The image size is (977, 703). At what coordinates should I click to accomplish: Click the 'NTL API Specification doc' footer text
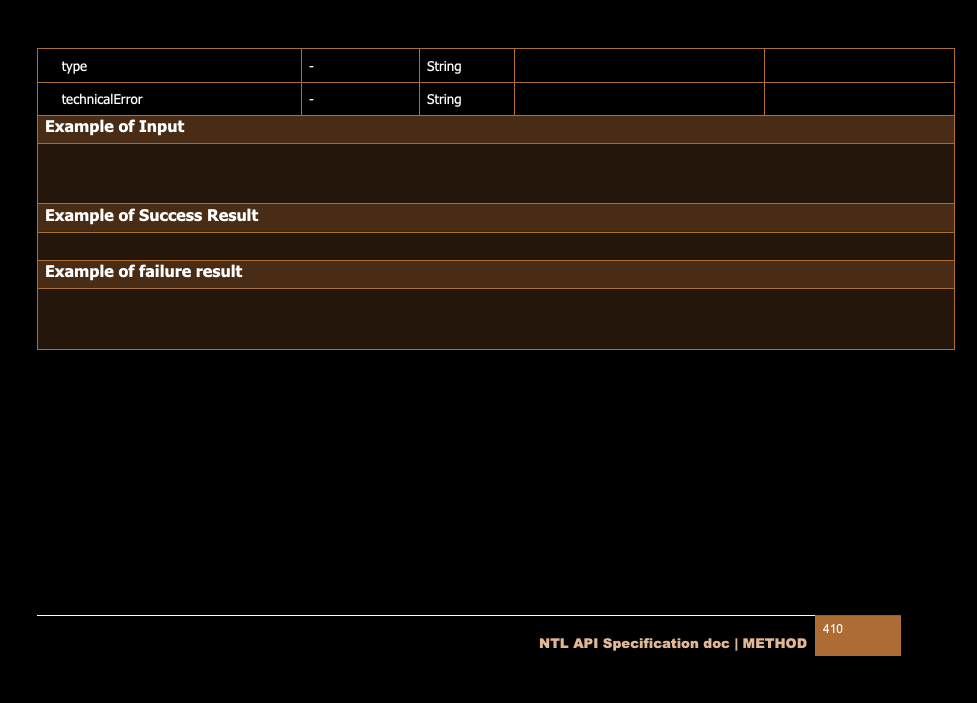click(x=634, y=643)
